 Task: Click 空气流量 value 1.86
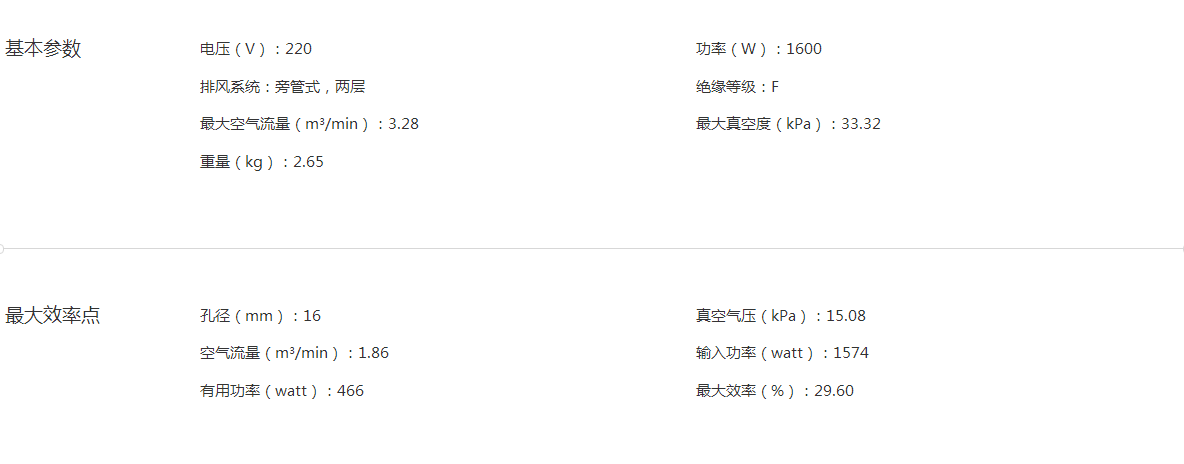click(374, 353)
